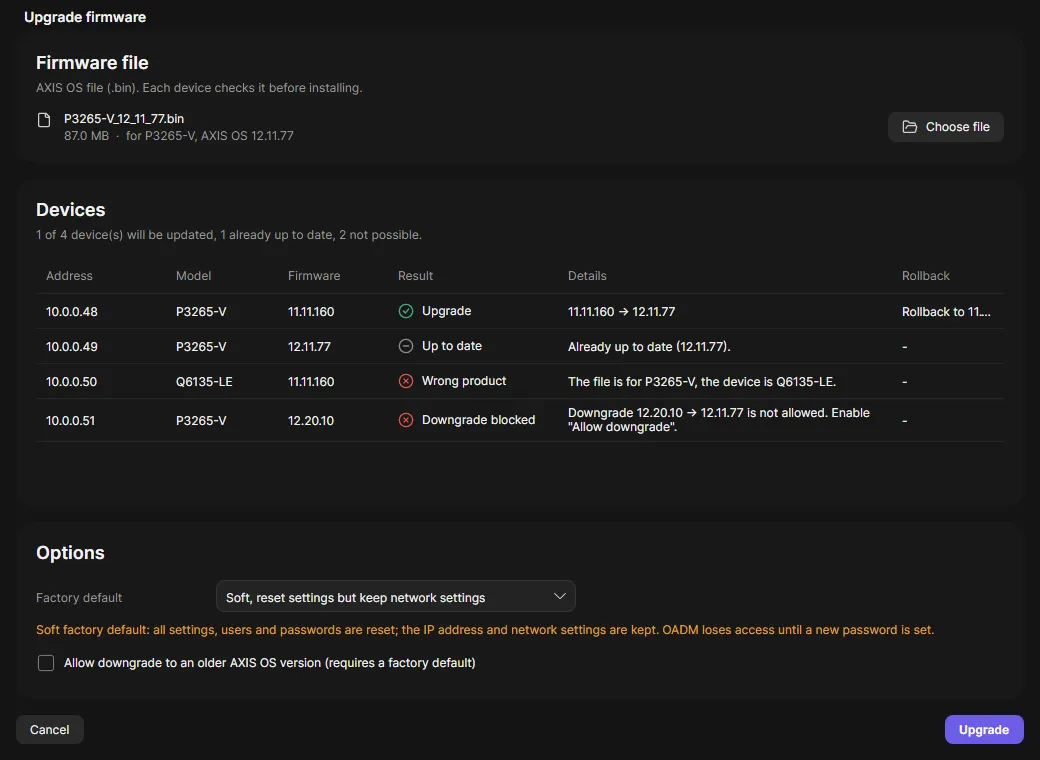The image size is (1040, 760).
Task: Click the 87.0 MB file info line
Action: pos(178,136)
